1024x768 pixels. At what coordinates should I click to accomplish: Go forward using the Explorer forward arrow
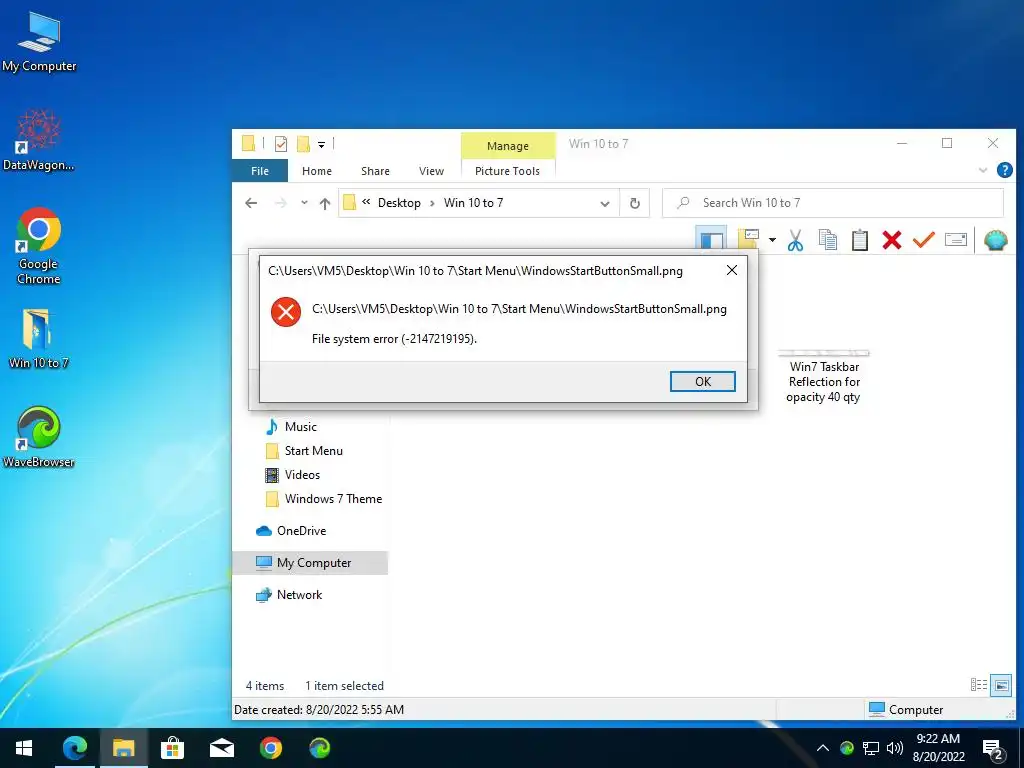(280, 203)
